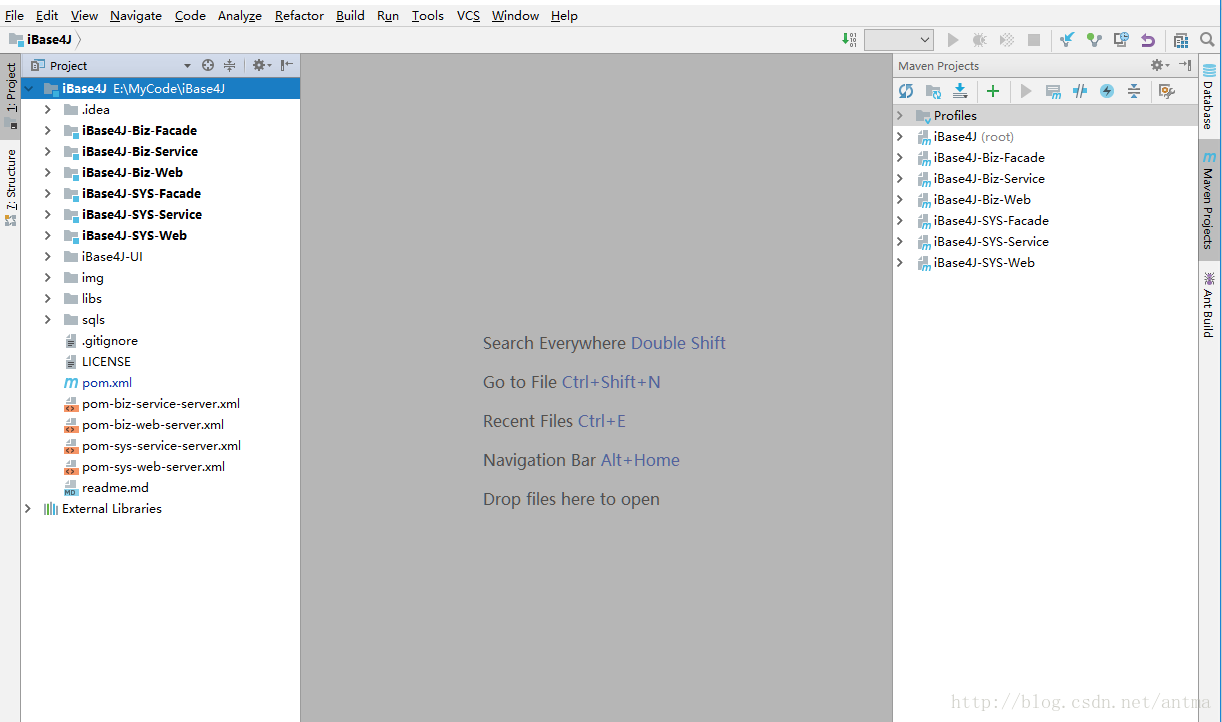This screenshot has height=722, width=1222.
Task: Click the Execute Maven Goal icon
Action: (1053, 91)
